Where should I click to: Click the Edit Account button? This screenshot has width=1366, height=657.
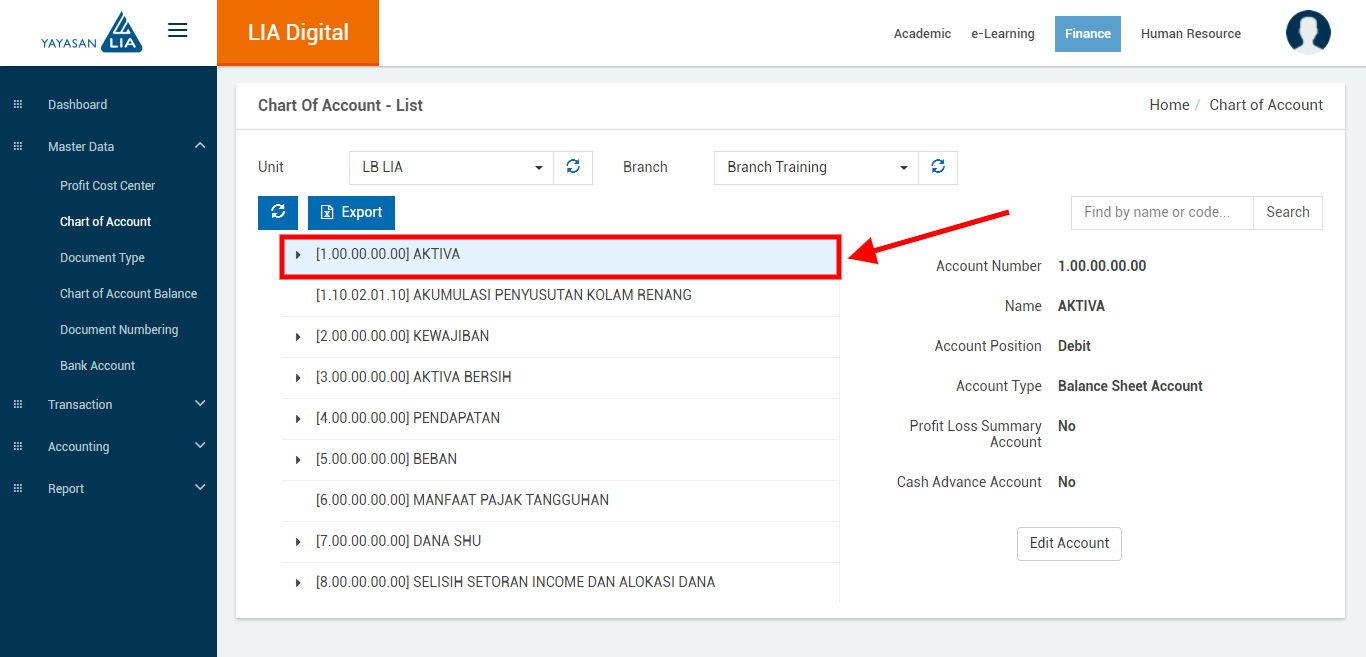(1069, 544)
